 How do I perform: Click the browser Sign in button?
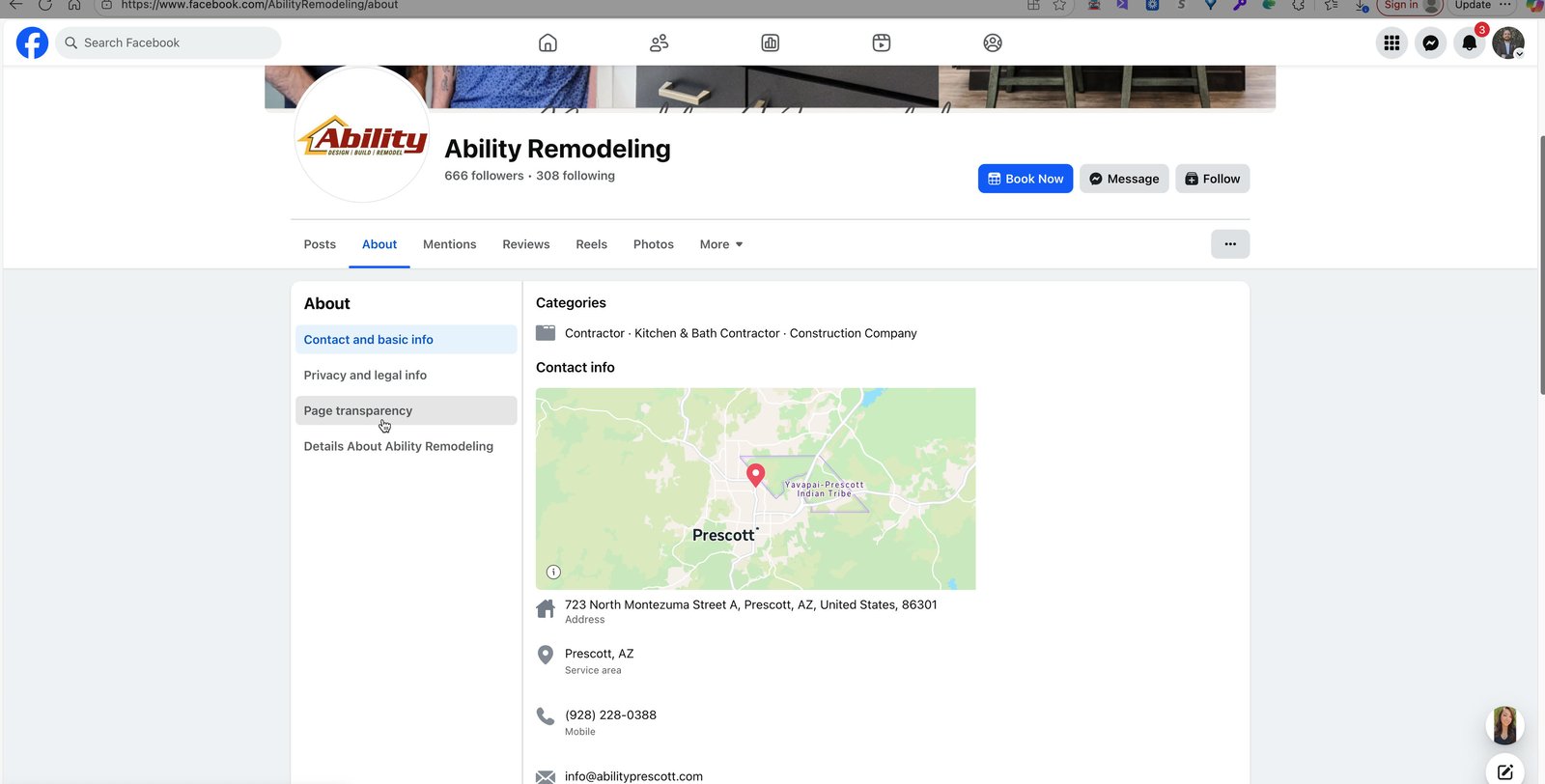tap(1410, 5)
